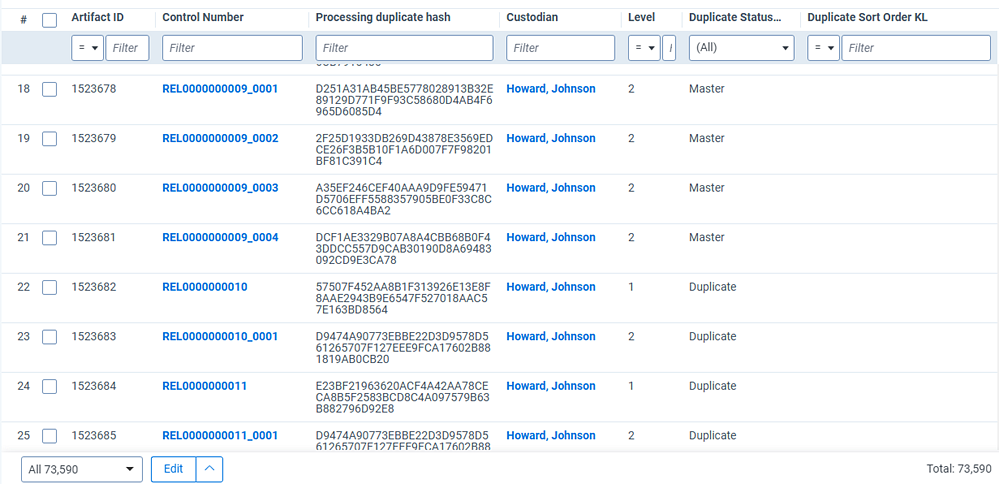This screenshot has height=484, width=1000.
Task: Check the box for row 18
Action: click(49, 89)
